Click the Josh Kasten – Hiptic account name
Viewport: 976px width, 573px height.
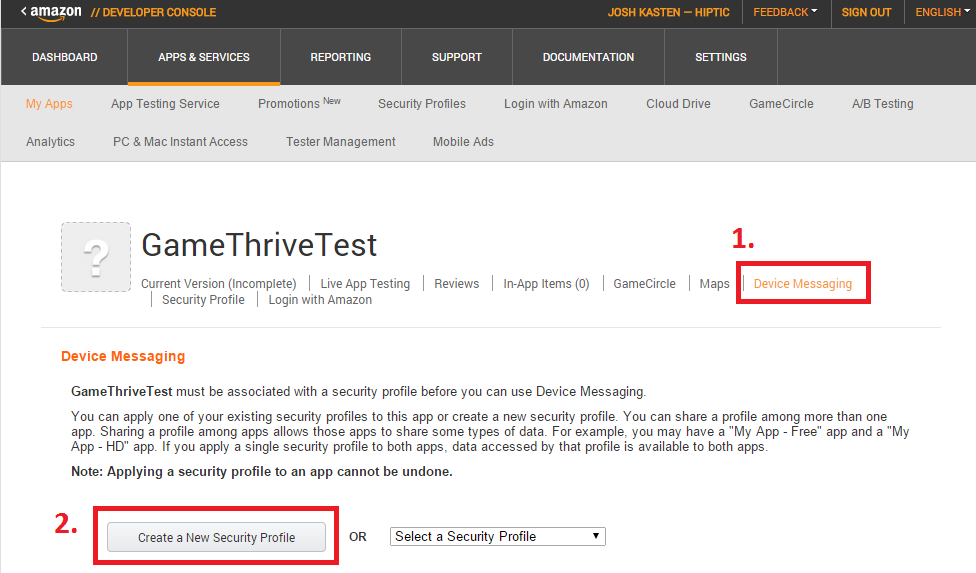[669, 12]
